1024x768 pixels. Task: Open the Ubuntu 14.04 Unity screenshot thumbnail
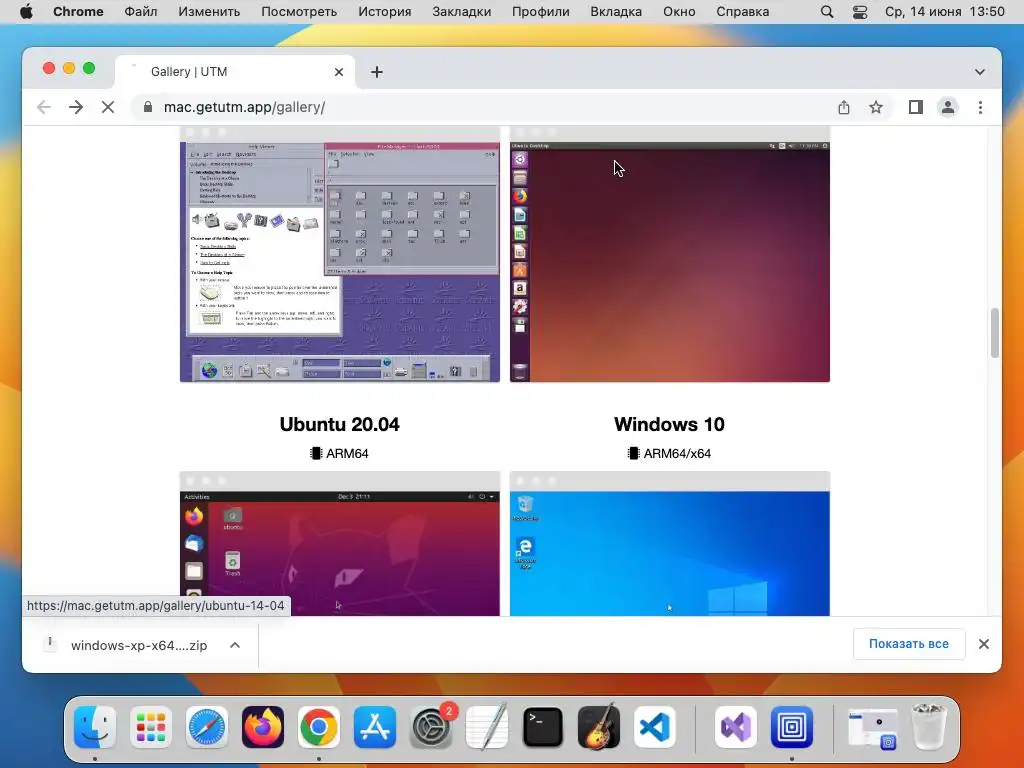tap(669, 255)
